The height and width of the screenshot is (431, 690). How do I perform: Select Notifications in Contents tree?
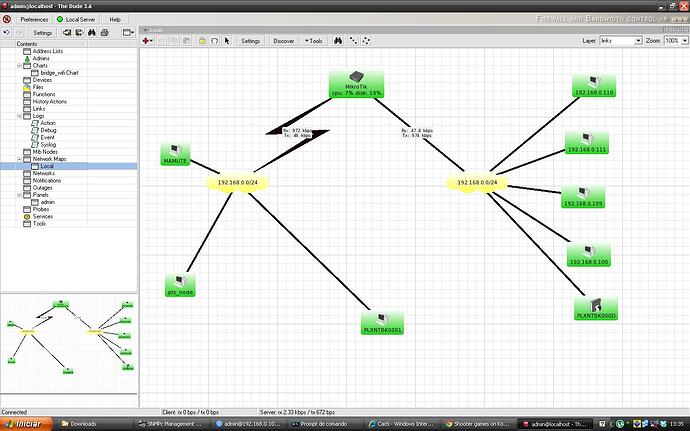(47, 181)
